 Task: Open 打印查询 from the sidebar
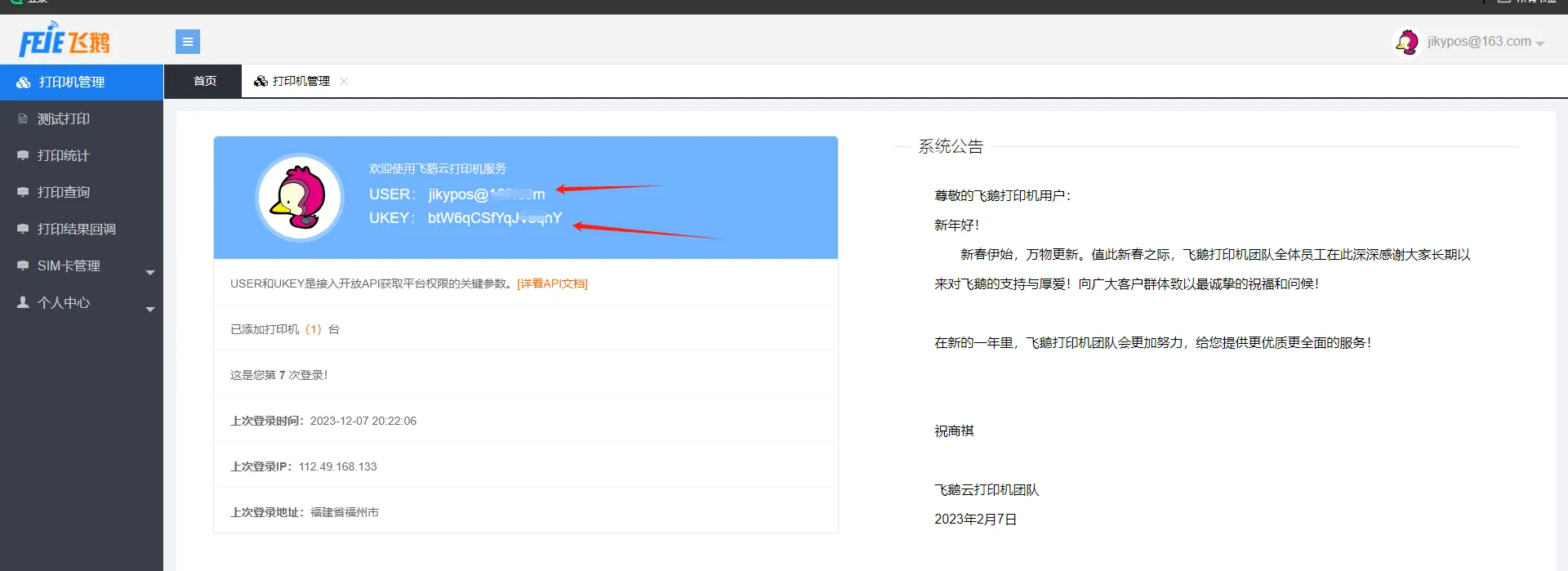click(x=63, y=193)
